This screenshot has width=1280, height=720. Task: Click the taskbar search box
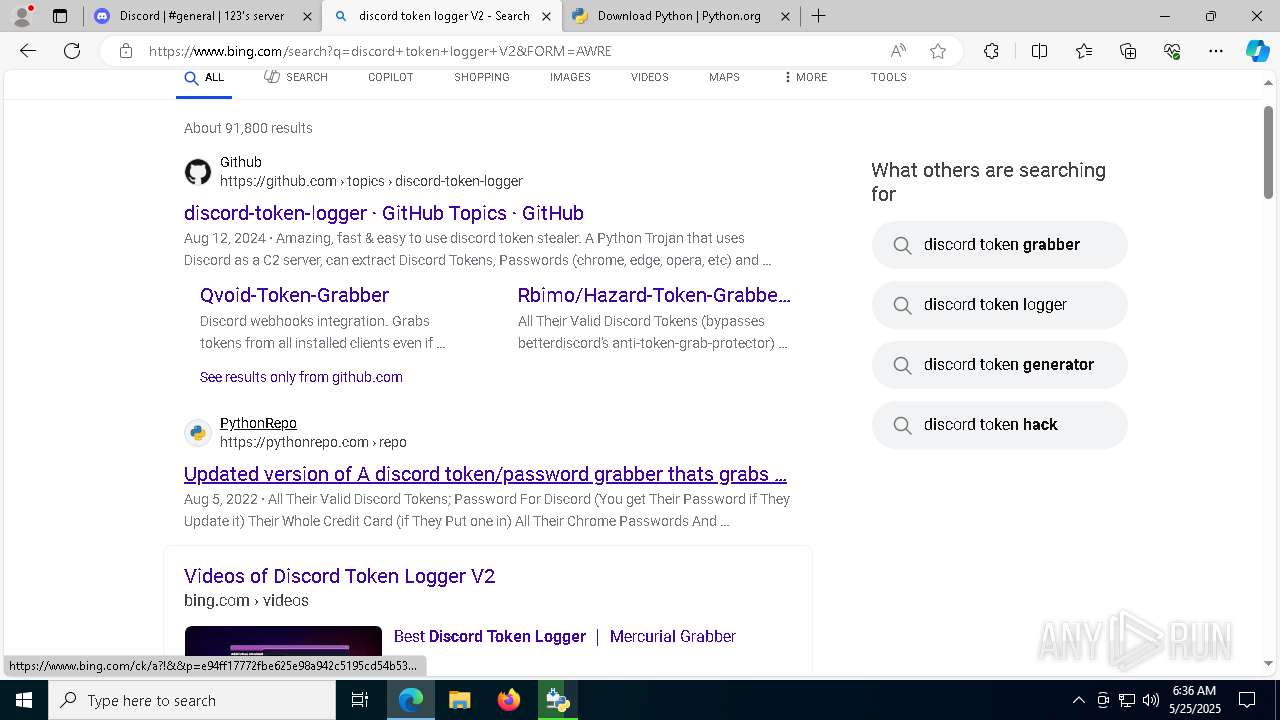coord(192,700)
